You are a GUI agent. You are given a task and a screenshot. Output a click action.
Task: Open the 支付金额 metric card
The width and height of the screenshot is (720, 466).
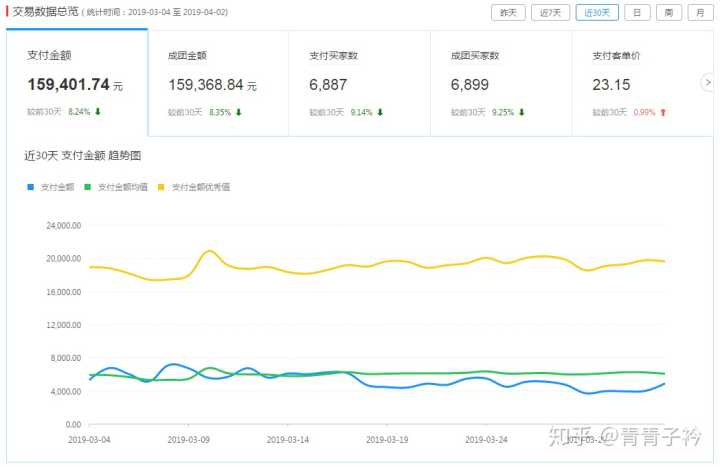[76, 82]
